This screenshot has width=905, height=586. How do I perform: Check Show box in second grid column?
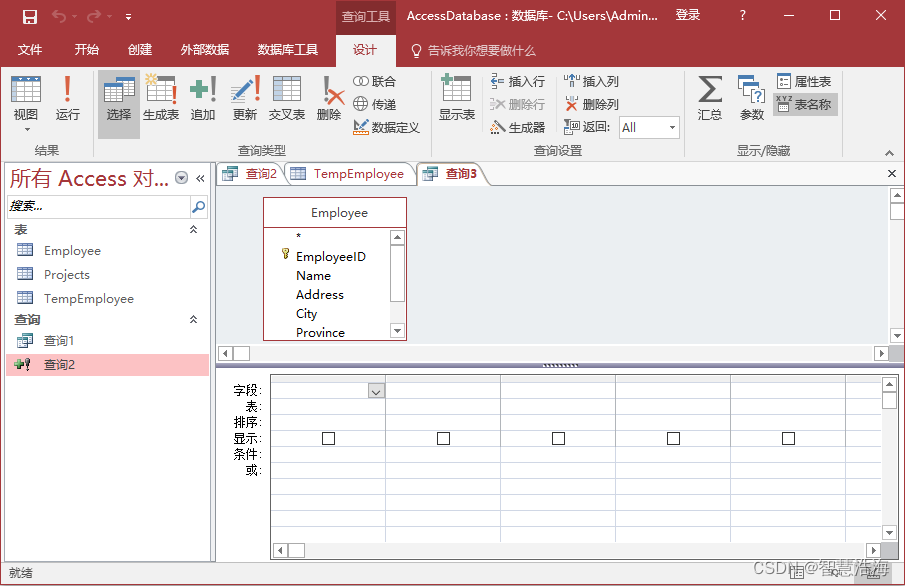(x=443, y=439)
